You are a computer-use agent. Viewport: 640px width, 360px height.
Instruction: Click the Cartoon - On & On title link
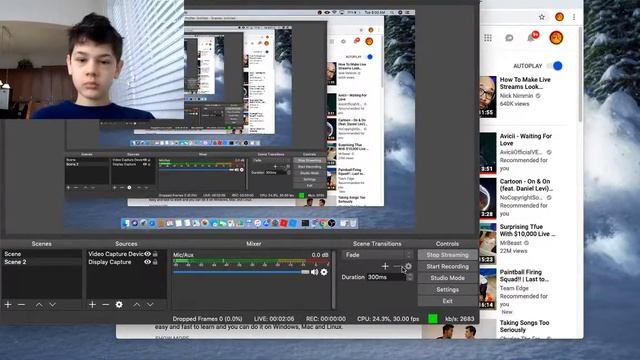526,185
